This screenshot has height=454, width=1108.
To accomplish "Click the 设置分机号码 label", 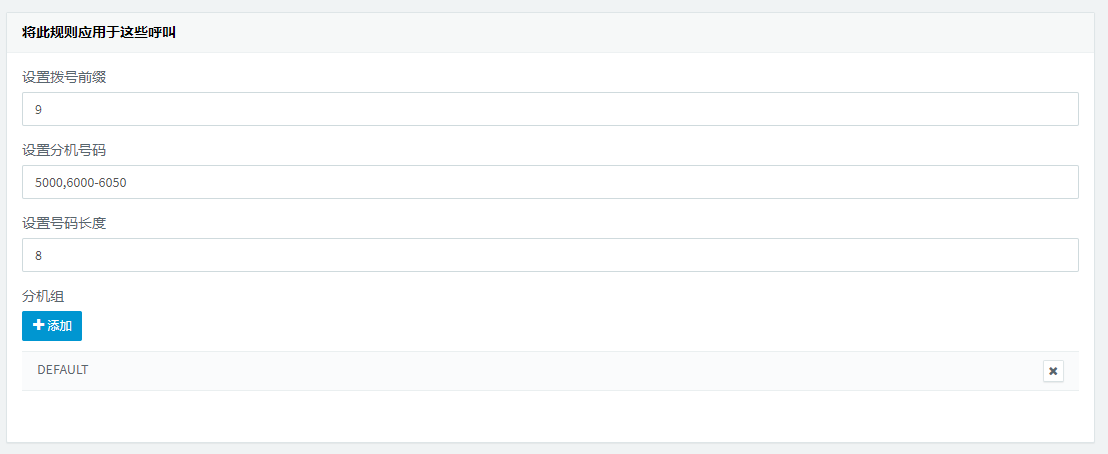I will pyautogui.click(x=64, y=151).
